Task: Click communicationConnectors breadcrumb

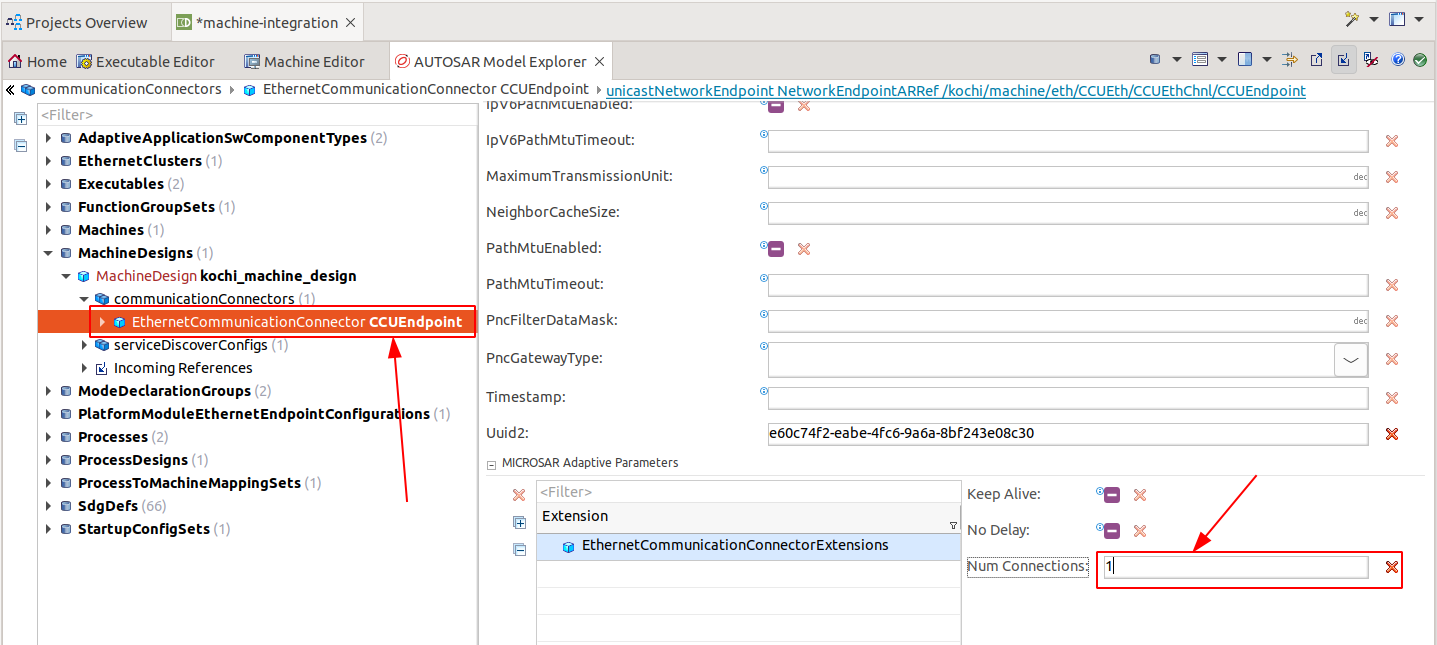Action: coord(131,89)
